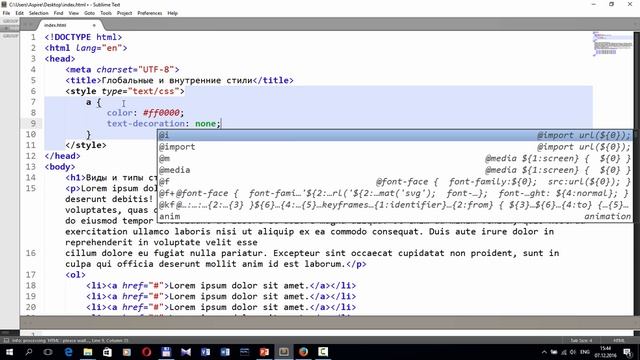Viewport: 640px width, 360px height.
Task: Click the <ol> tag on line 17
Action: coord(76,275)
